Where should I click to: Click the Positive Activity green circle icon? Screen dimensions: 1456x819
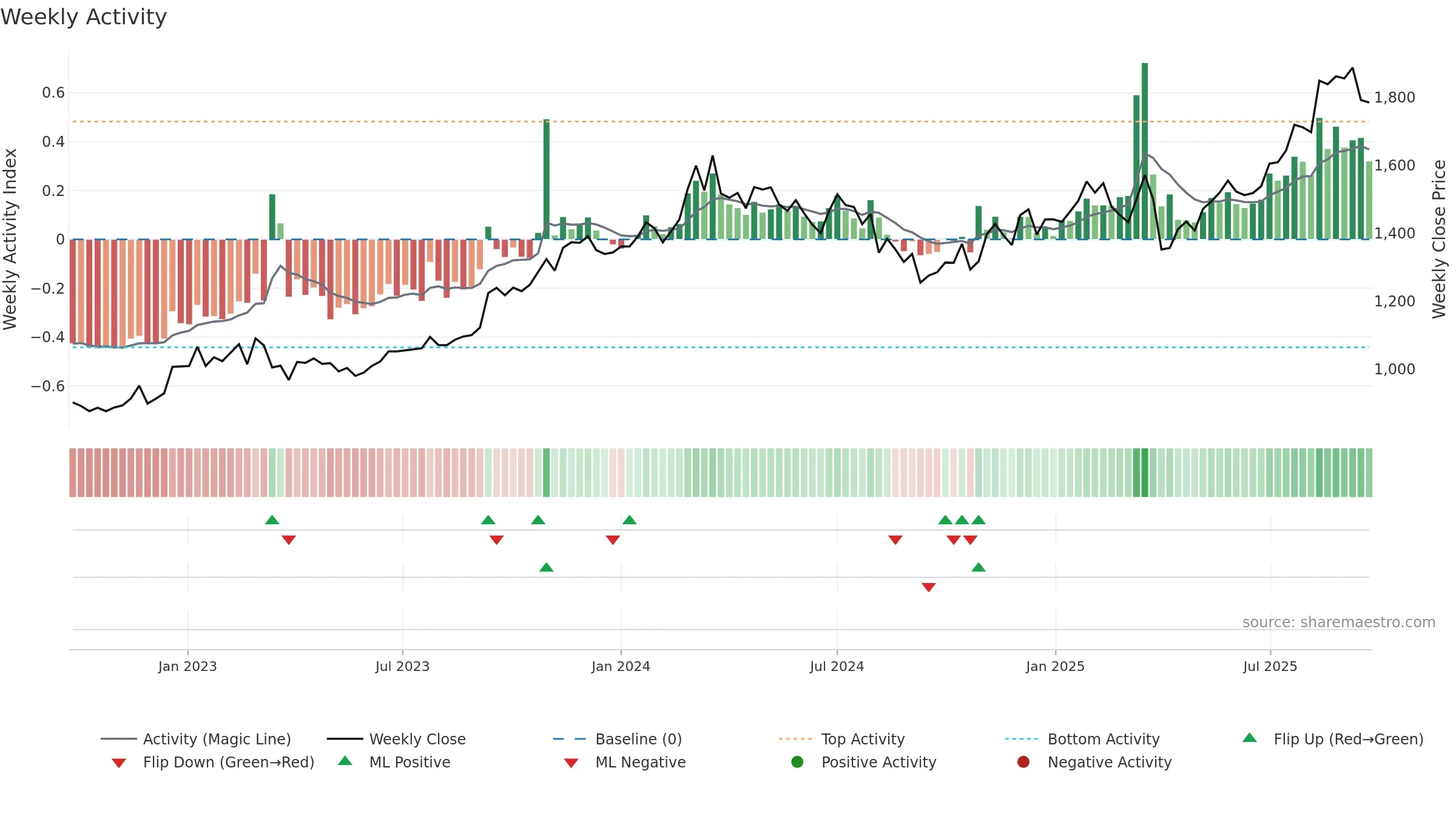[797, 762]
